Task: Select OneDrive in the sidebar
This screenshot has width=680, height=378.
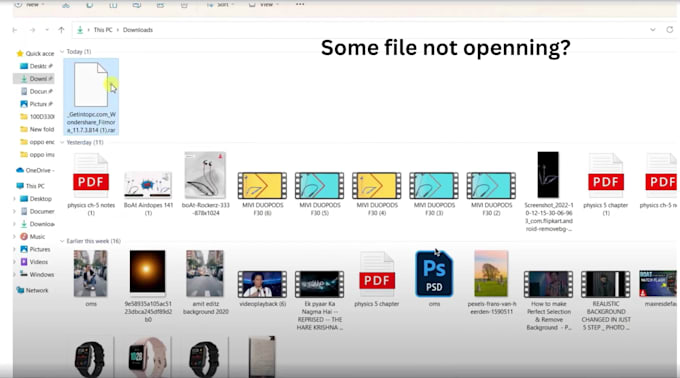Action: click(x=35, y=170)
